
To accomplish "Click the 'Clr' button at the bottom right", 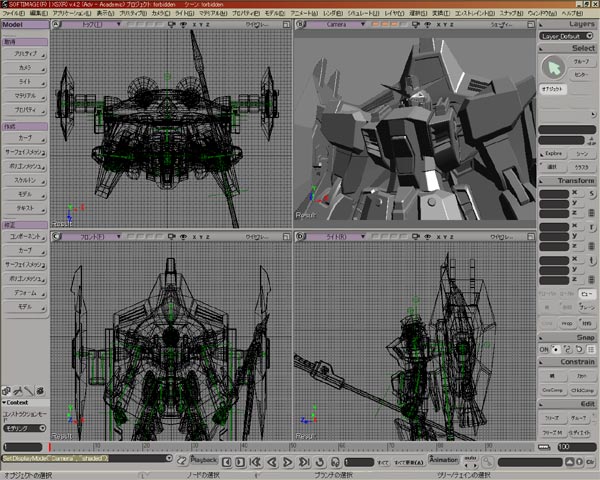I will coord(590,462).
